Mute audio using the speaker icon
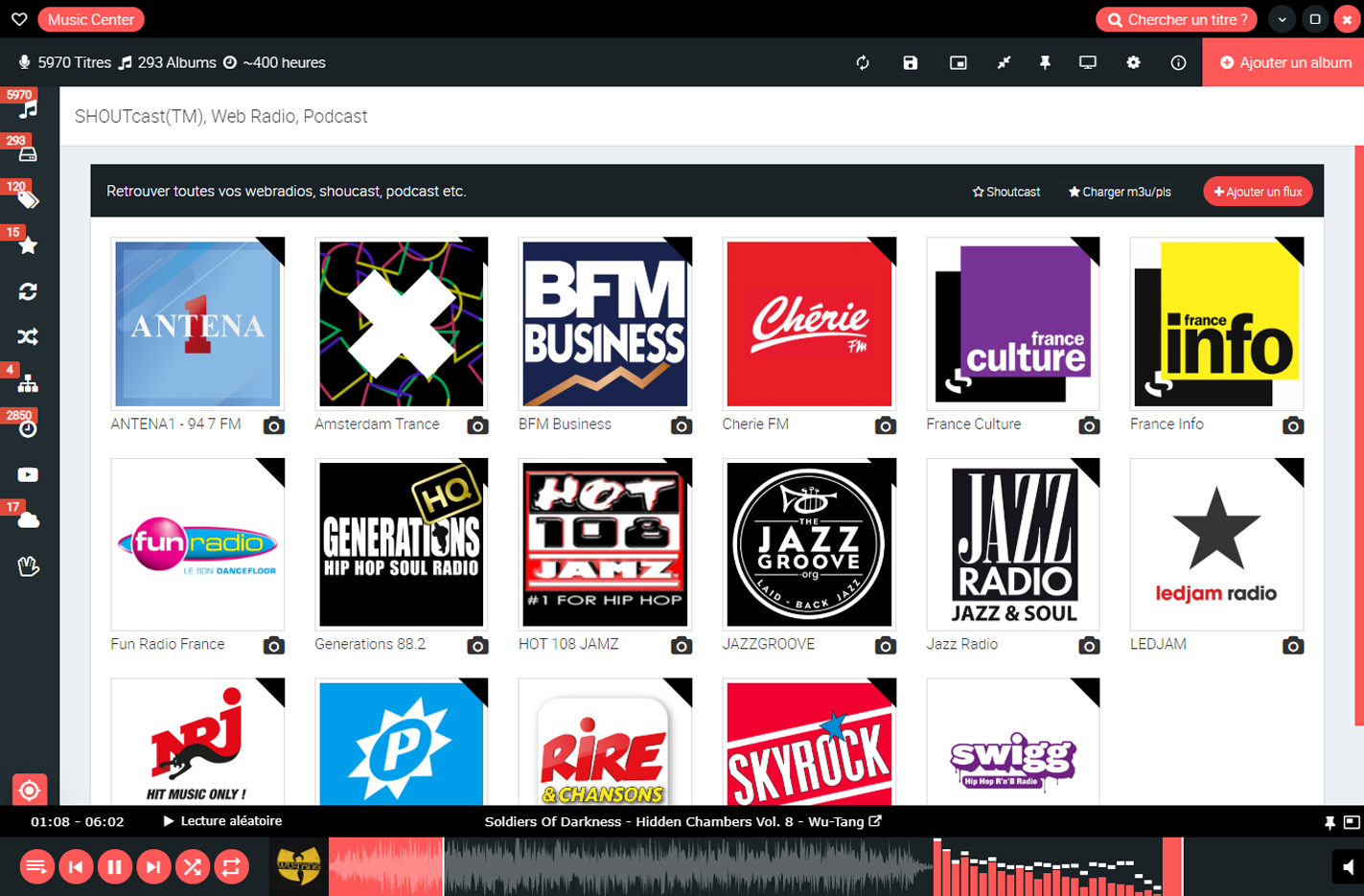 pos(1348,867)
